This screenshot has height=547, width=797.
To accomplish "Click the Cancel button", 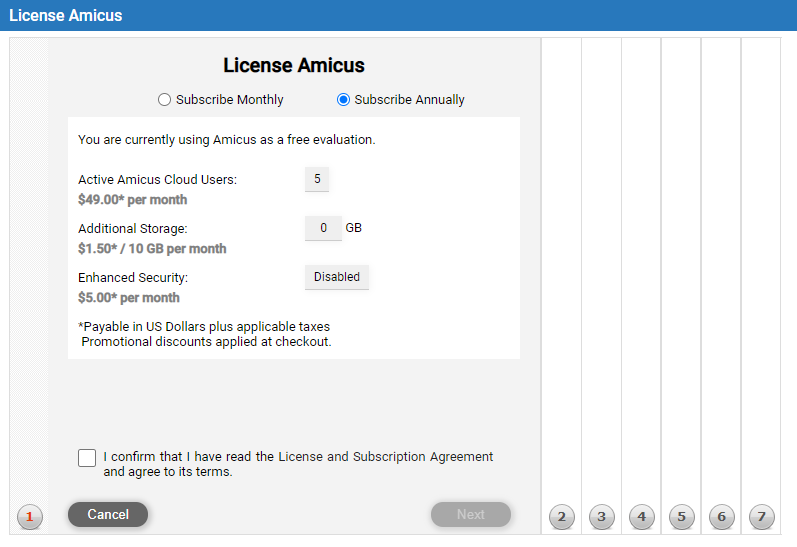I will (x=108, y=514).
